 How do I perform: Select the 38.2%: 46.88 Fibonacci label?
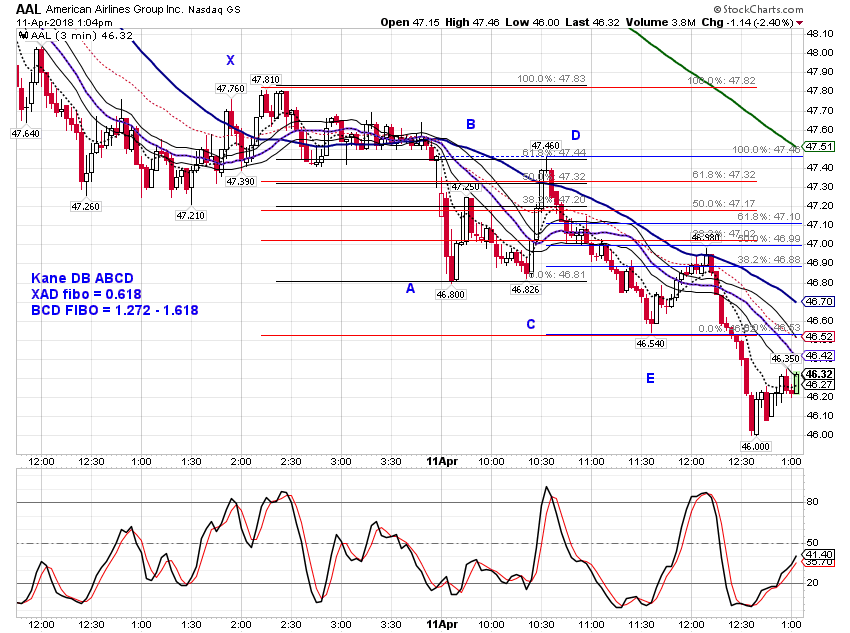(x=769, y=260)
